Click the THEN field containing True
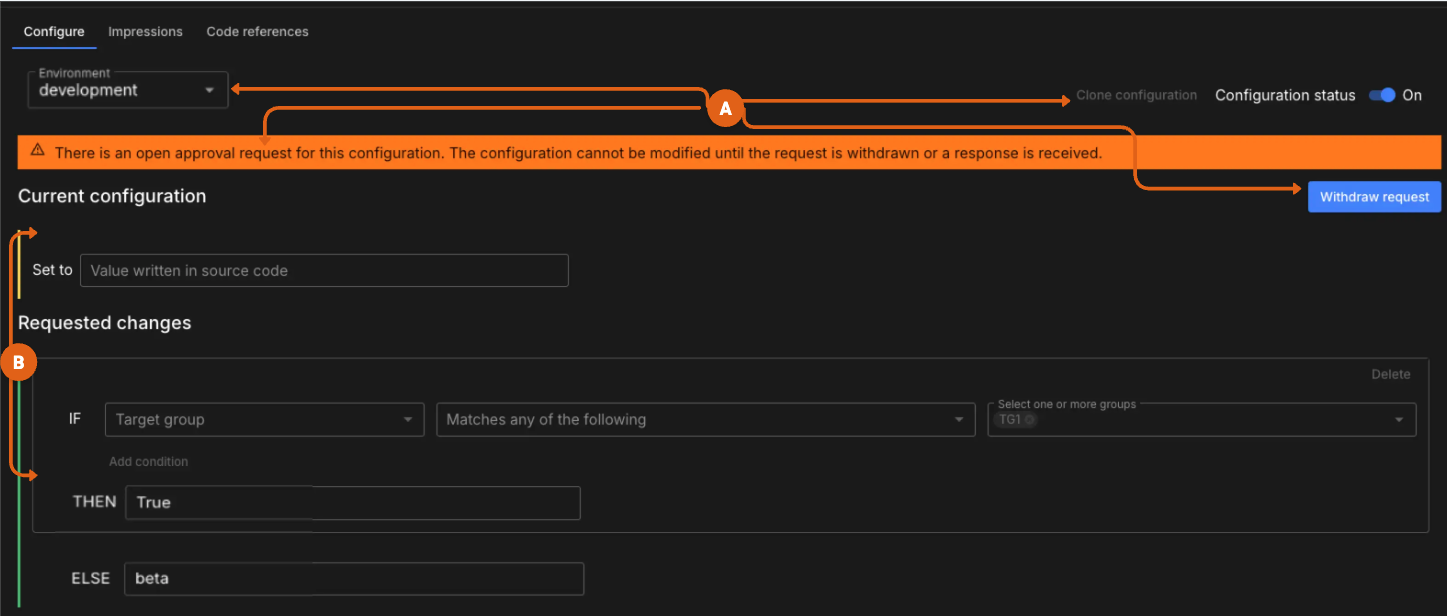Viewport: 1447px width, 616px height. coord(352,502)
